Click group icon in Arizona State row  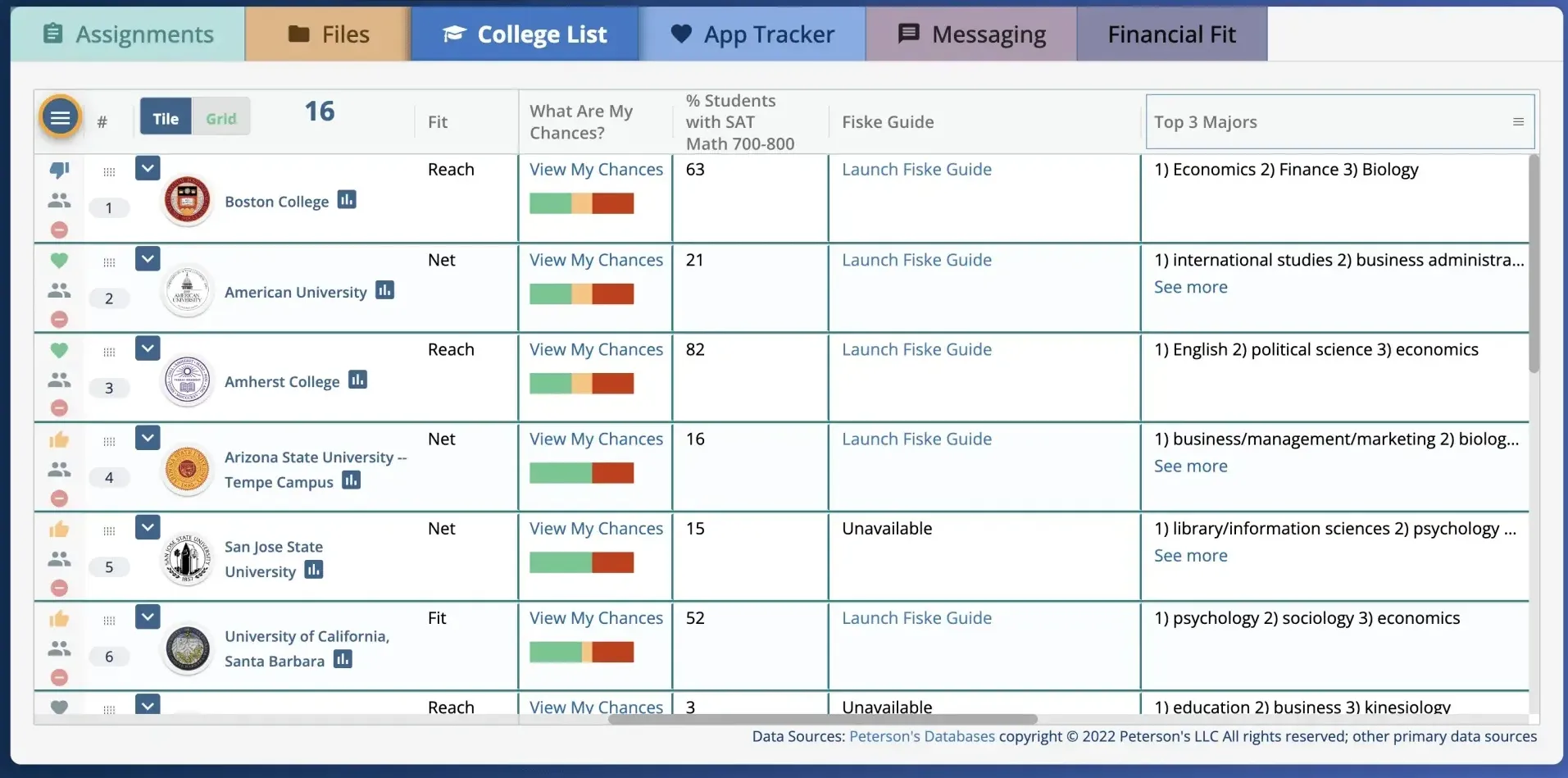(59, 469)
